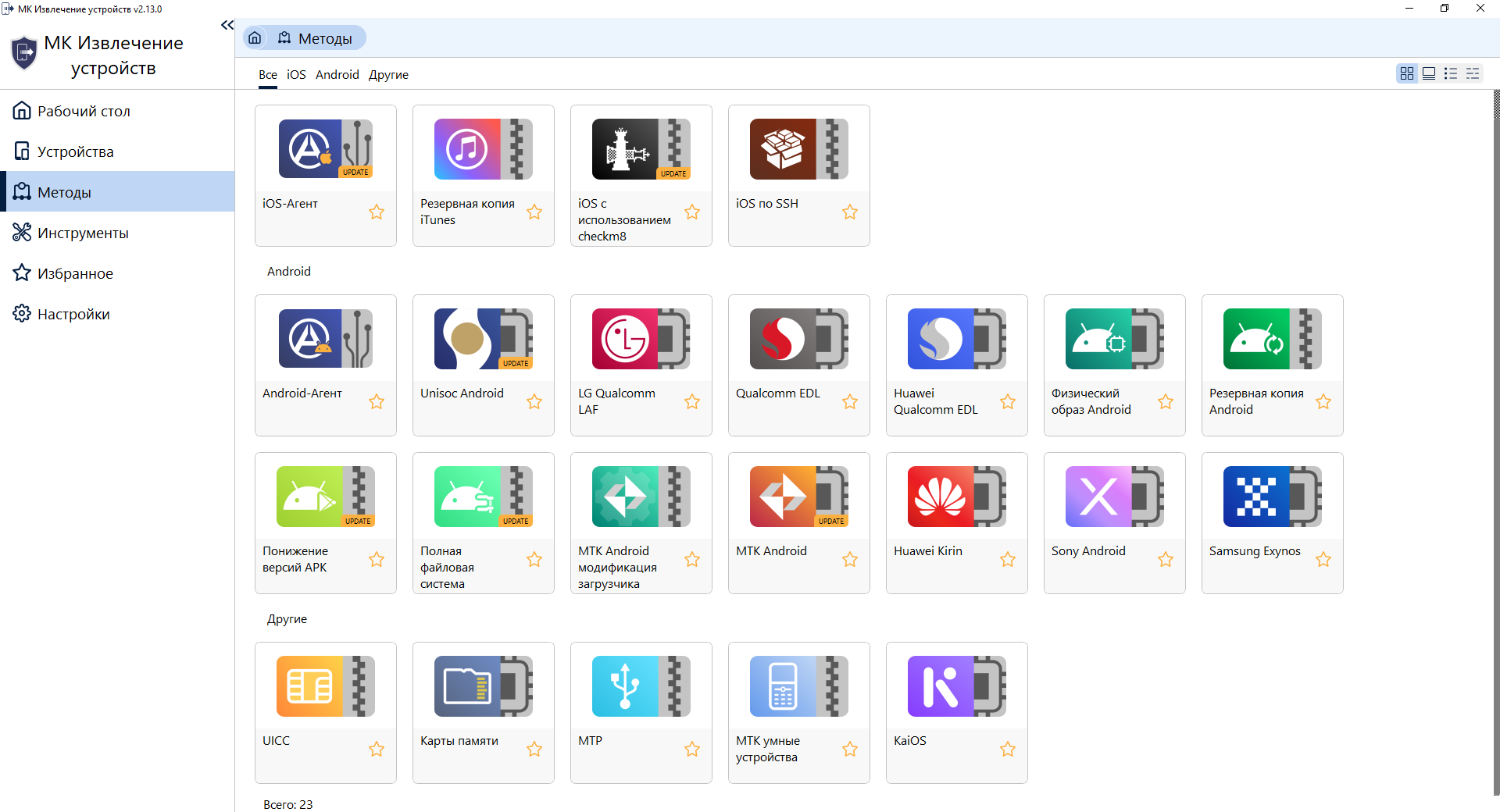Open the Sony Android method icon
The height and width of the screenshot is (812, 1500).
[x=1115, y=496]
